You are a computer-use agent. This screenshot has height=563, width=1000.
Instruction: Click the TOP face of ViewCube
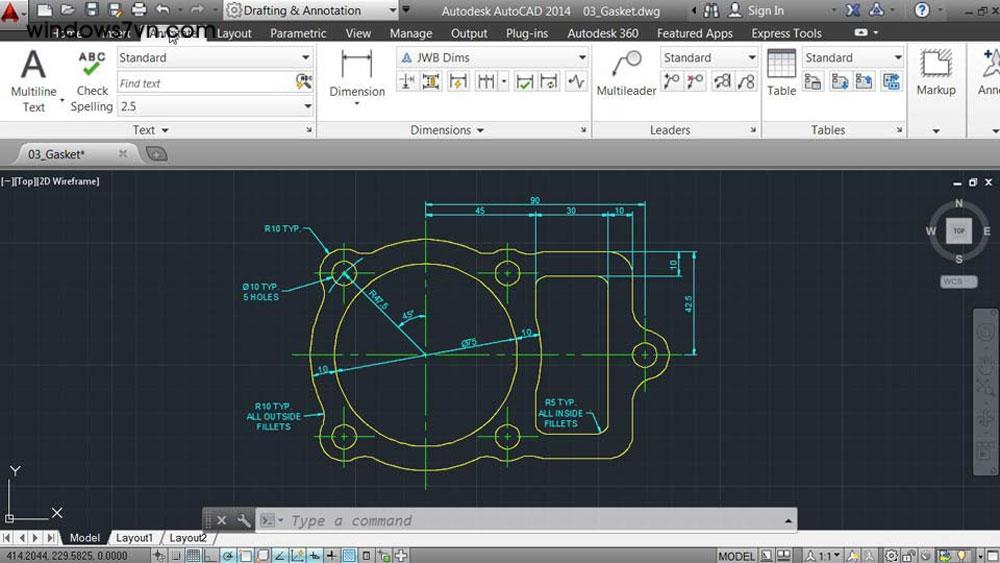tap(959, 231)
